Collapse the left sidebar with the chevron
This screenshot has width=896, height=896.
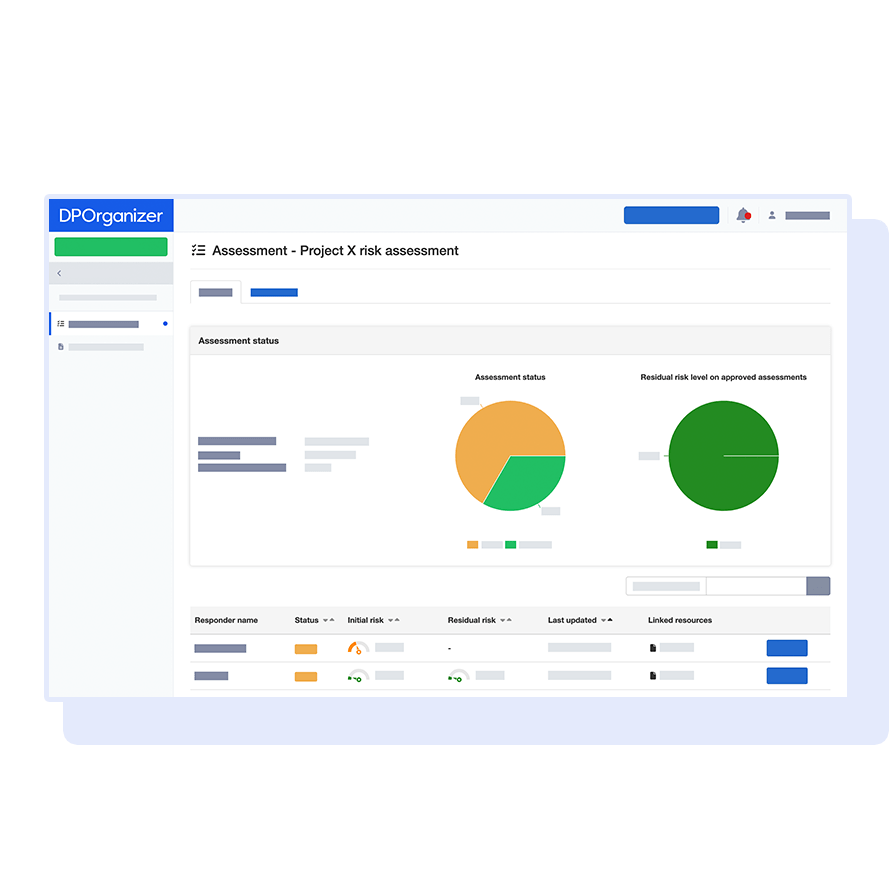(59, 273)
